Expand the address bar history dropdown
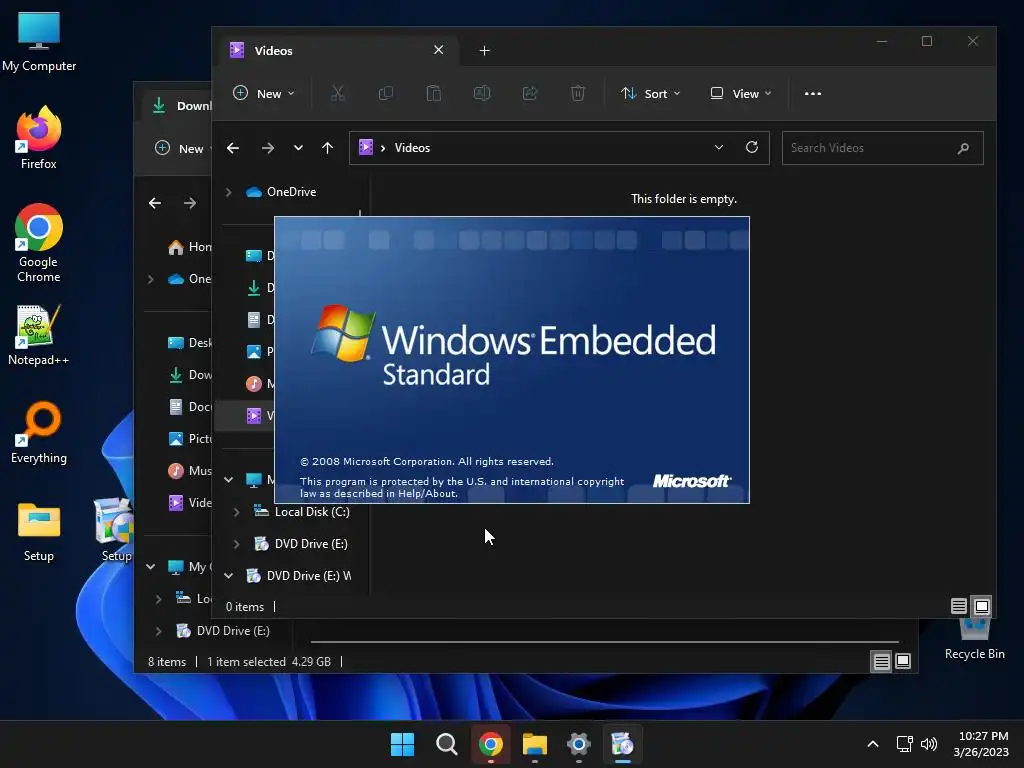The width and height of the screenshot is (1024, 768). coord(718,148)
